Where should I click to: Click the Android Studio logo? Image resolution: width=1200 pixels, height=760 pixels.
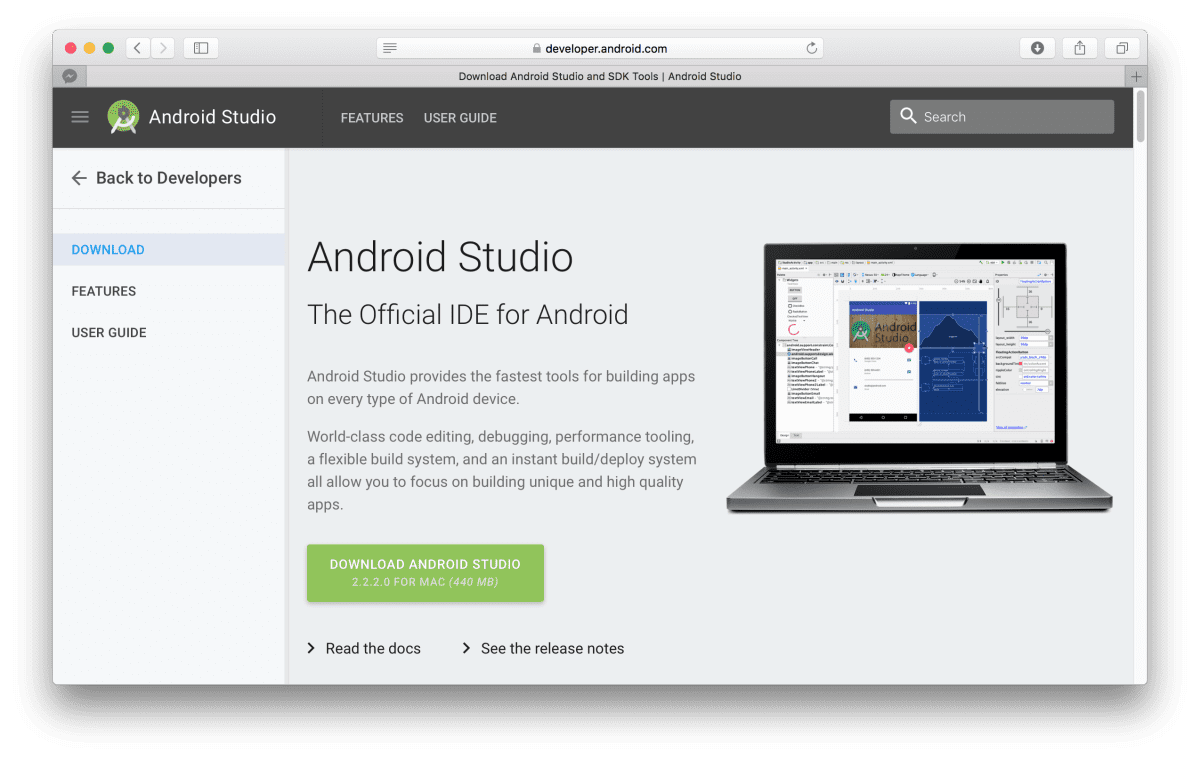tap(123, 116)
